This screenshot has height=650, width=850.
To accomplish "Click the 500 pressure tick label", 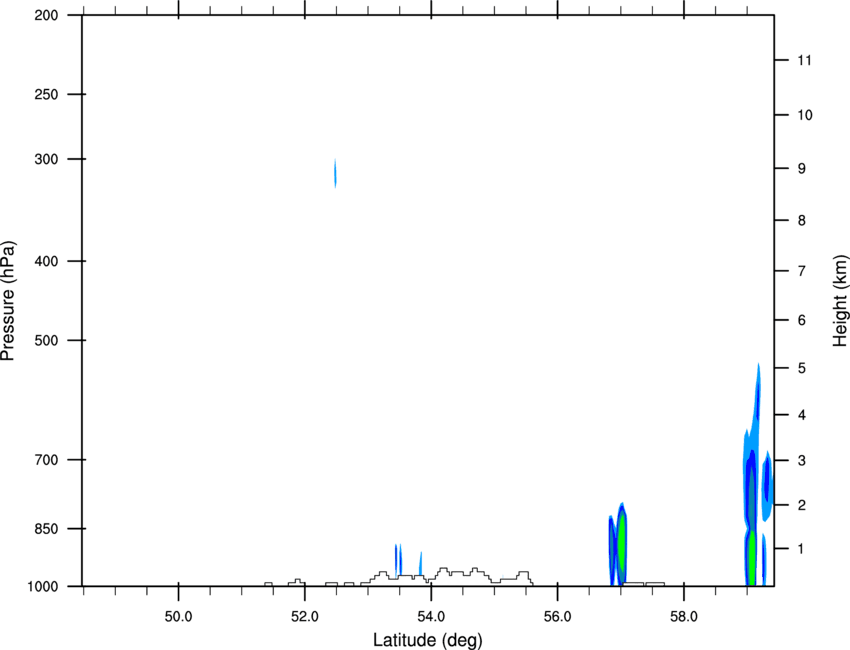I will [x=46, y=340].
